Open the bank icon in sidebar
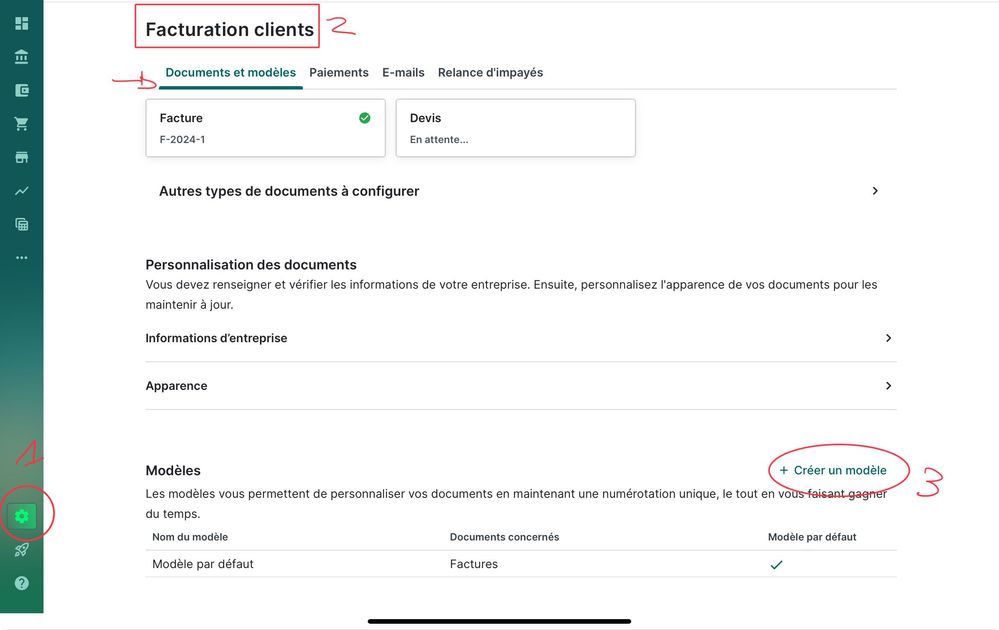The image size is (999, 630). click(x=21, y=57)
